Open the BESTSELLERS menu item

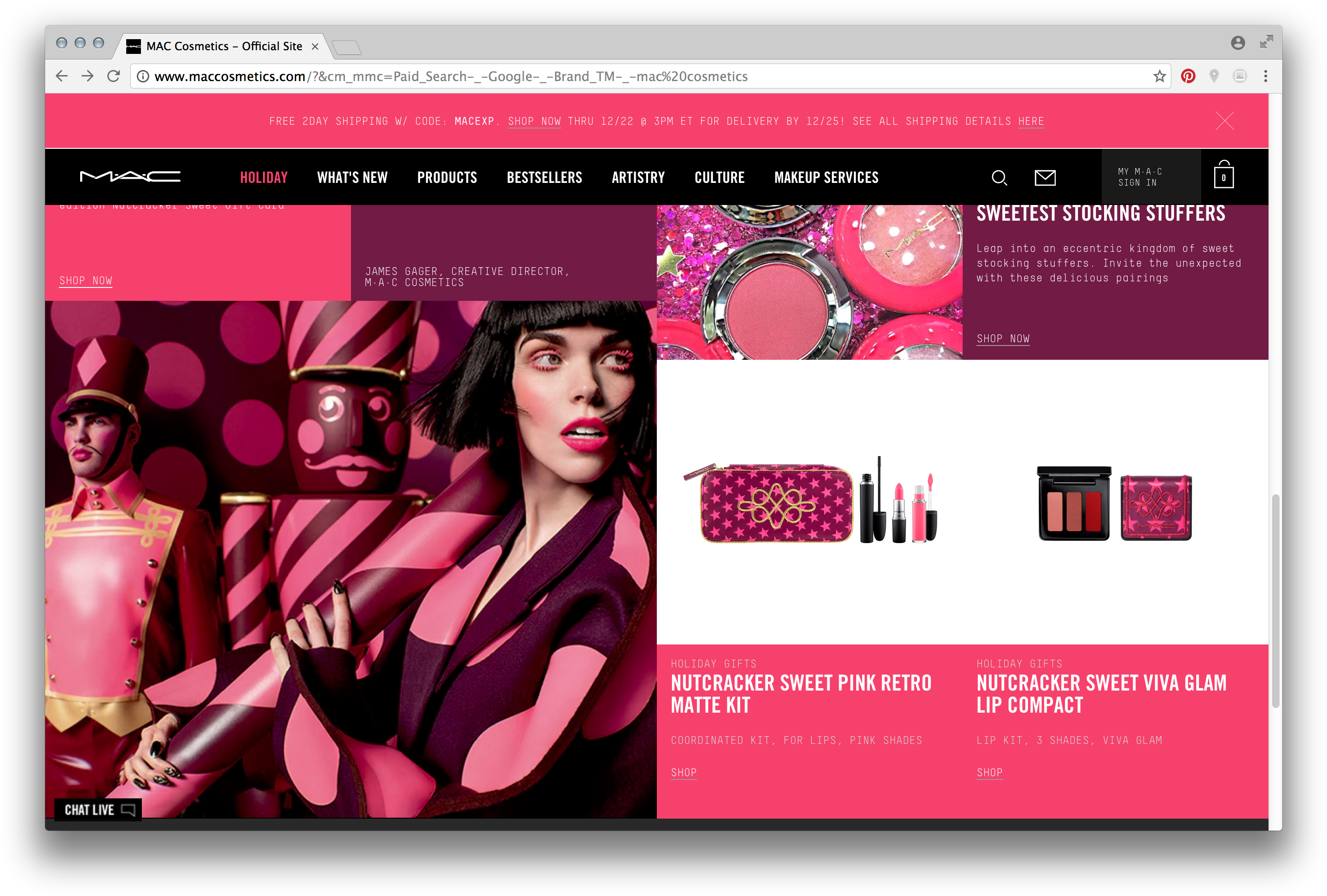(544, 177)
